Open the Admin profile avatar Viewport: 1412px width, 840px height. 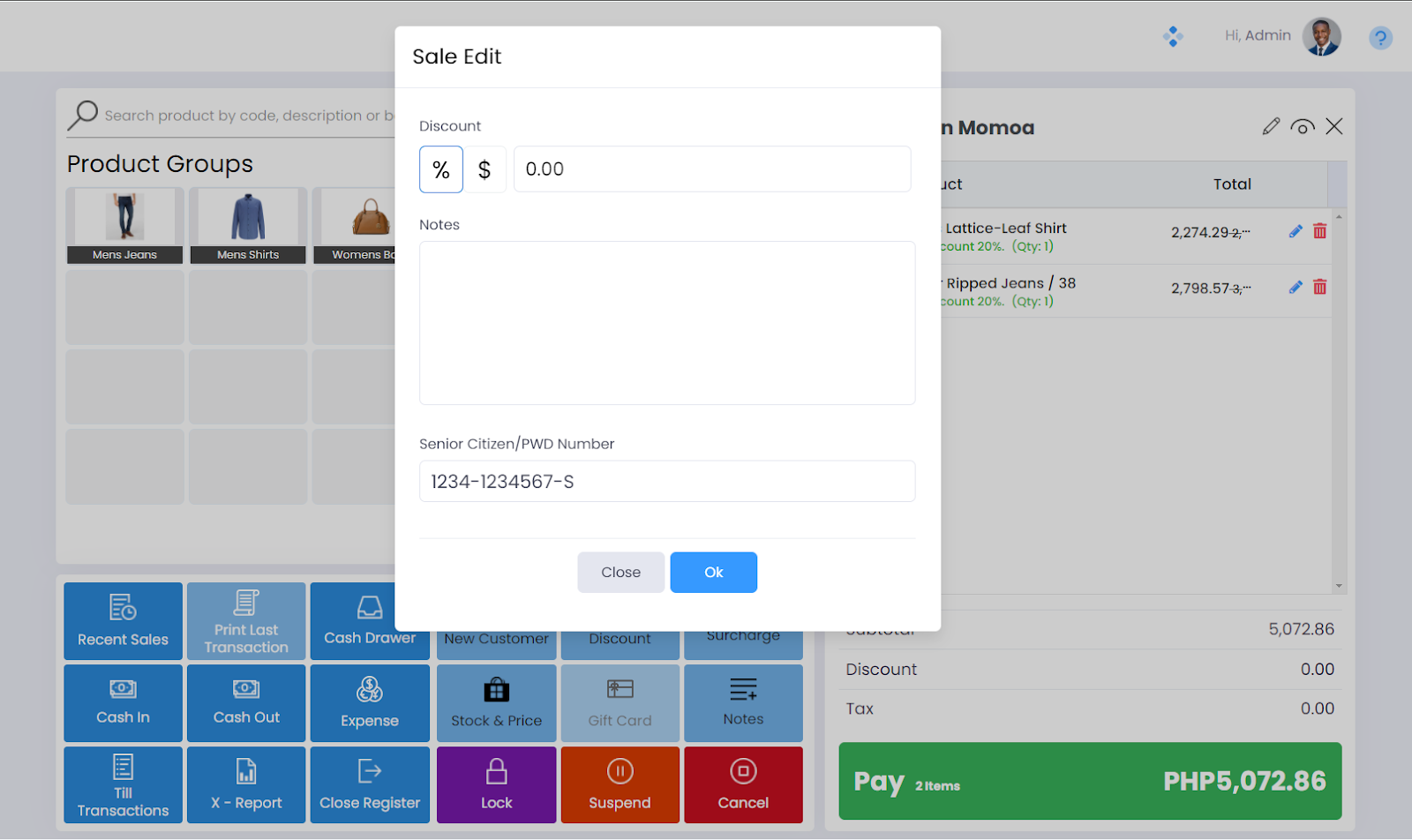[1321, 37]
